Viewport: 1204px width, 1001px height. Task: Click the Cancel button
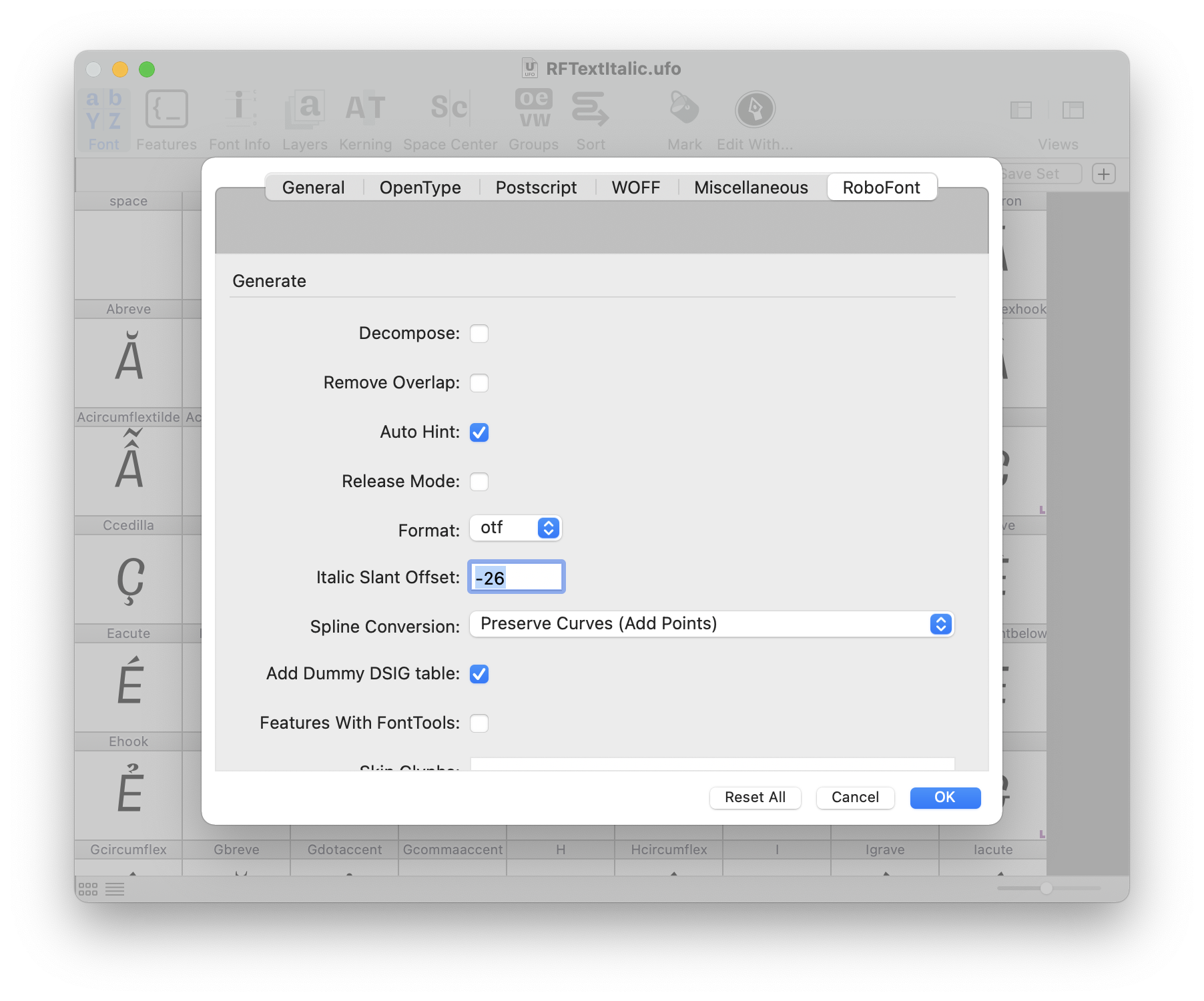855,797
